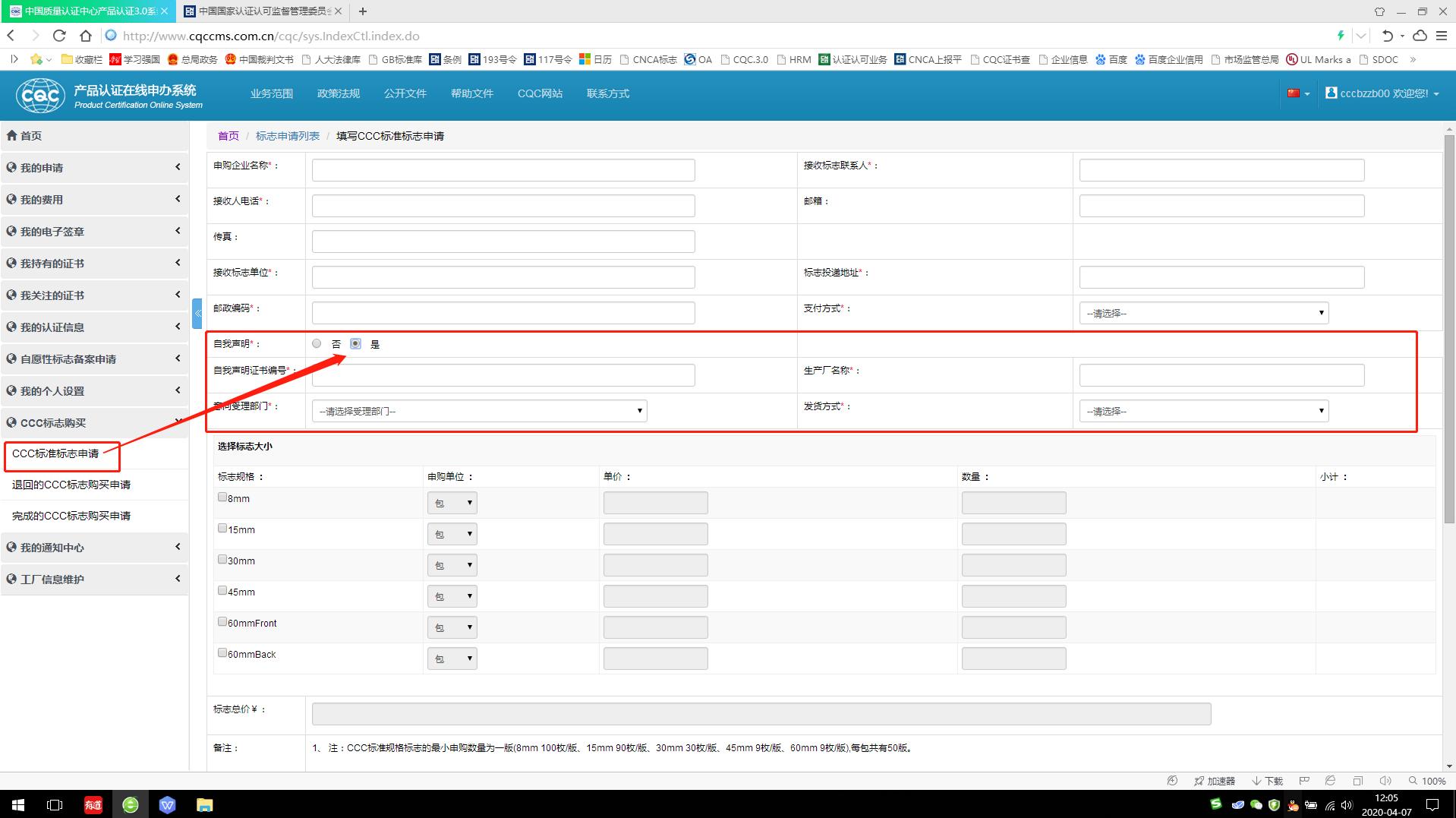Open the 8mm 申购单位 dropdown
Viewport: 1456px width, 818px height.
tap(452, 503)
